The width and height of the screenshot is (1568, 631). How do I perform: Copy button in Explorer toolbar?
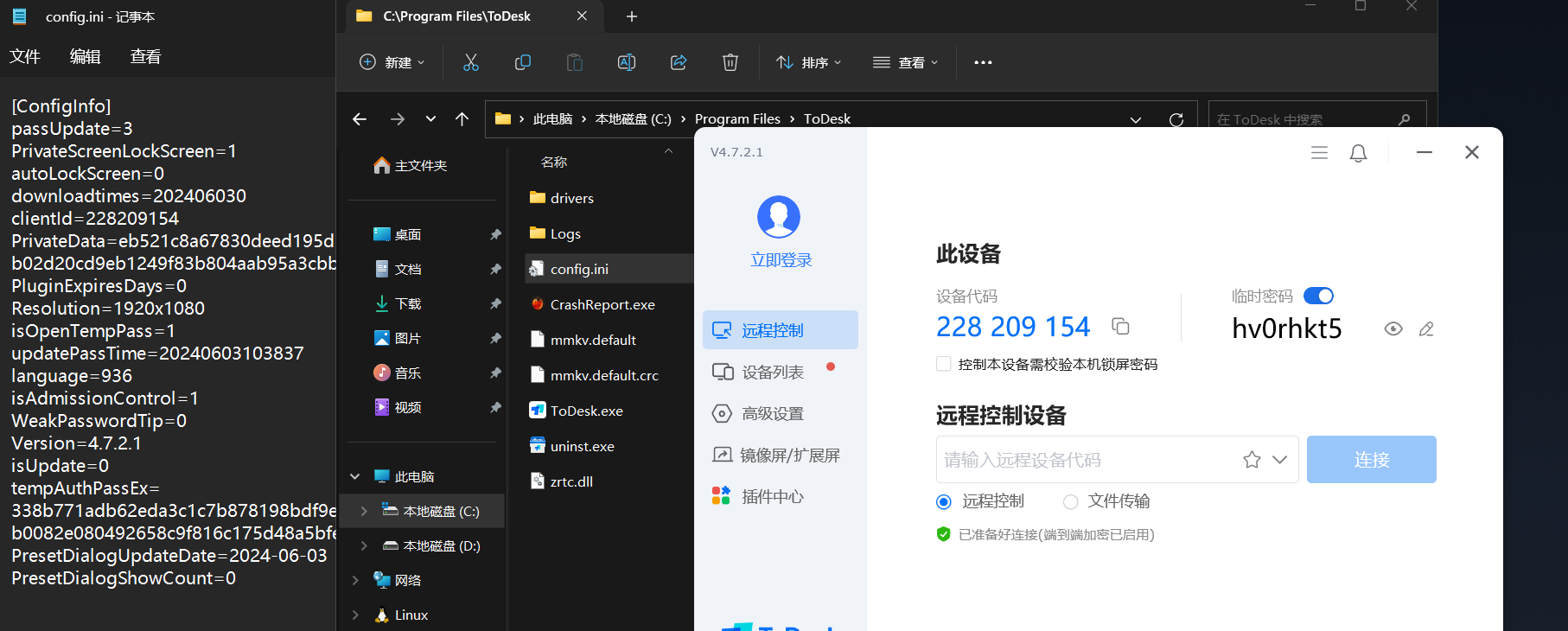pyautogui.click(x=523, y=62)
